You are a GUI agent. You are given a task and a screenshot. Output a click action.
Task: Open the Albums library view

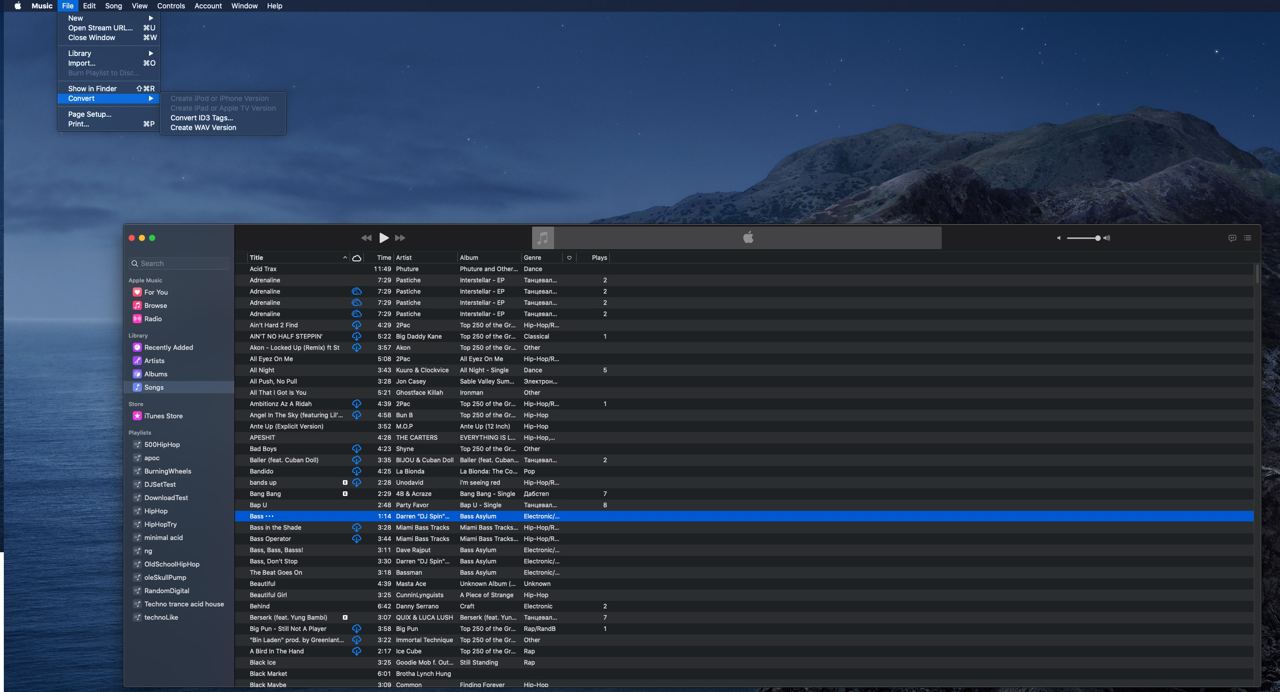coord(155,374)
